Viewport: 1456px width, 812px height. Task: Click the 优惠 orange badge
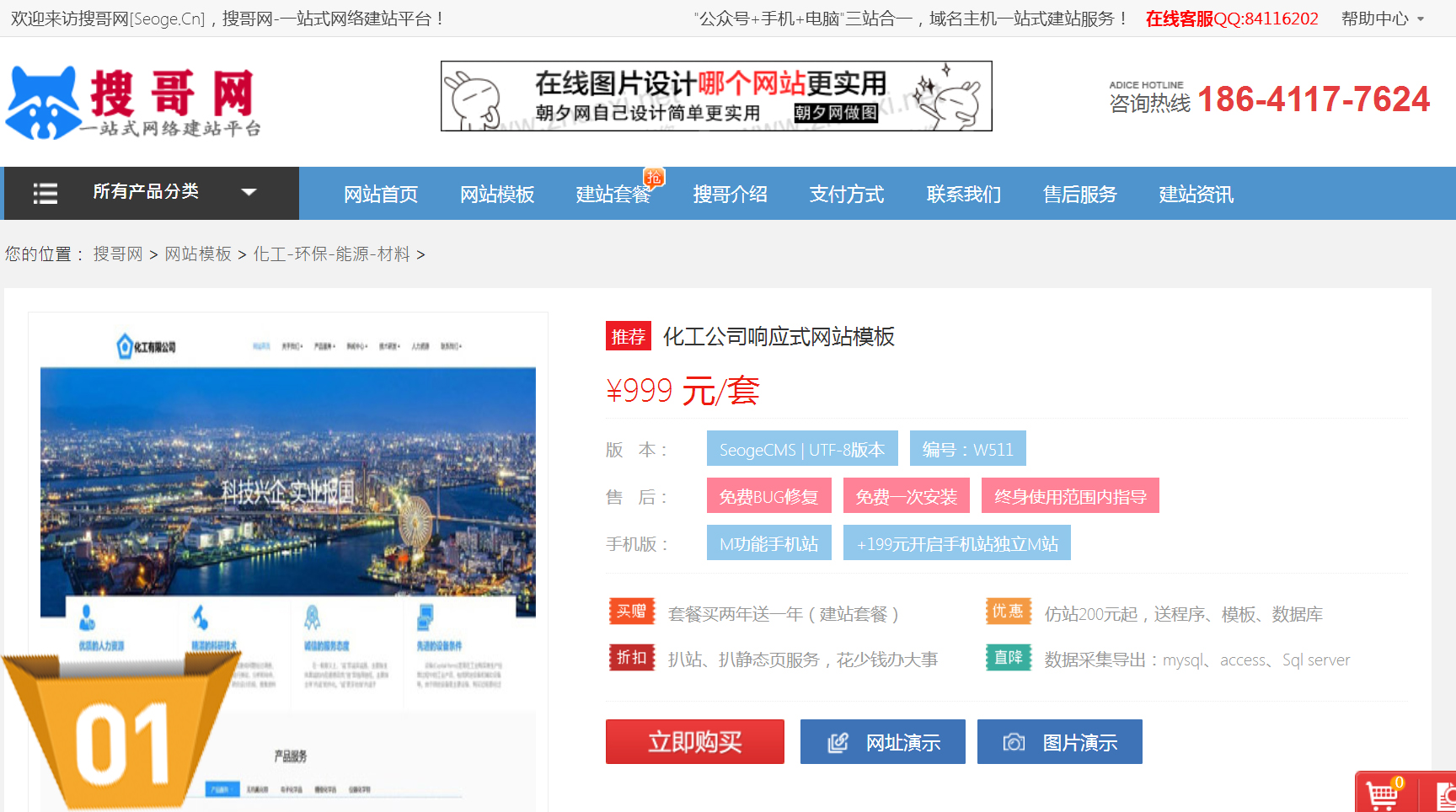point(1008,612)
